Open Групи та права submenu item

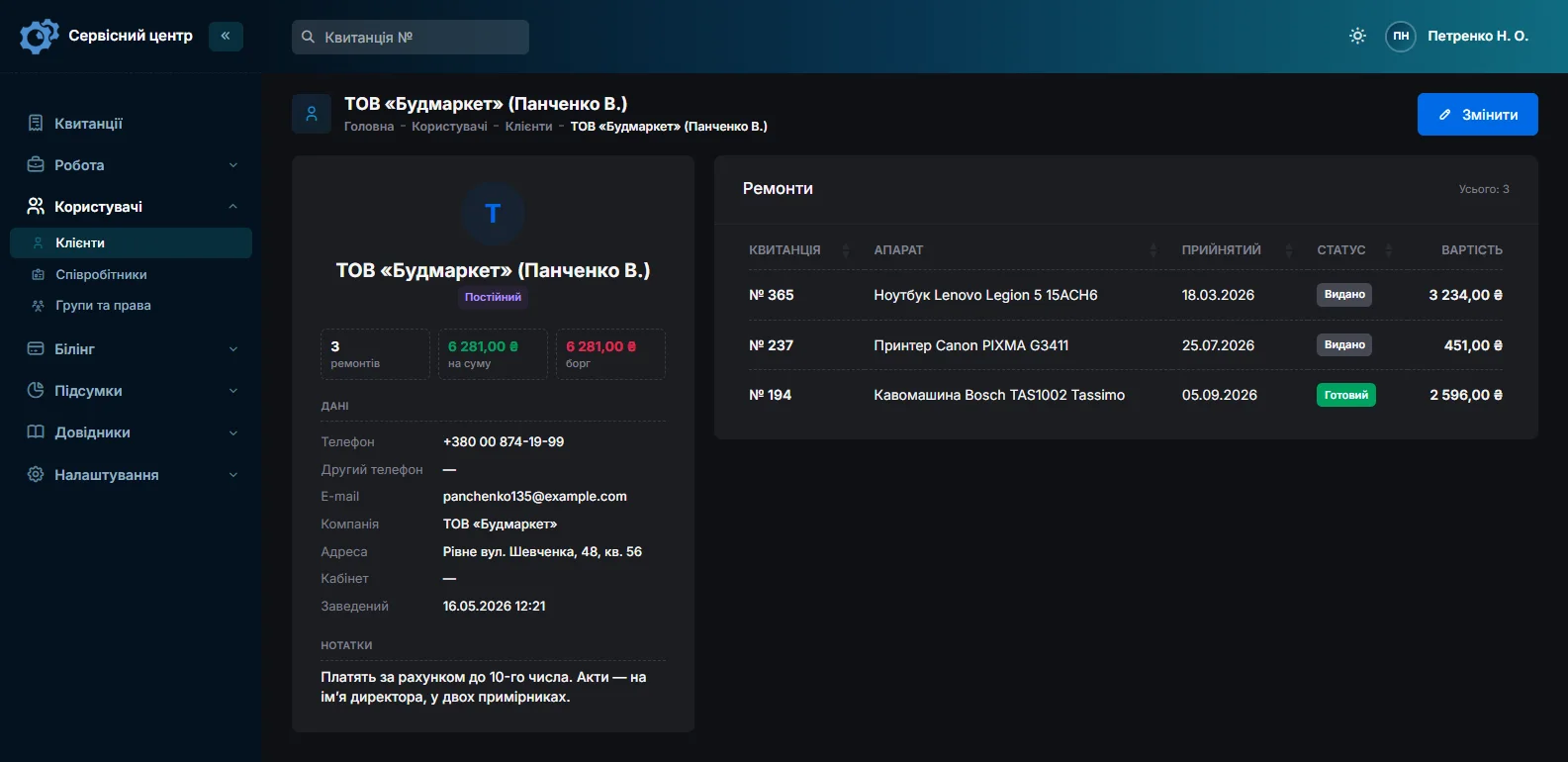(x=131, y=306)
